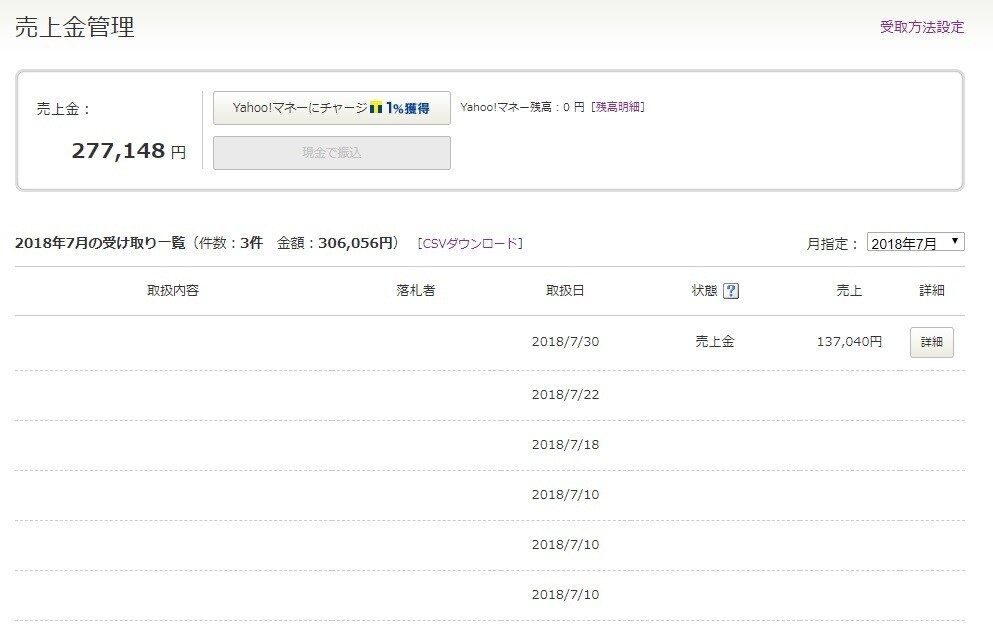Click the 2018/7/30 date cell

point(566,341)
